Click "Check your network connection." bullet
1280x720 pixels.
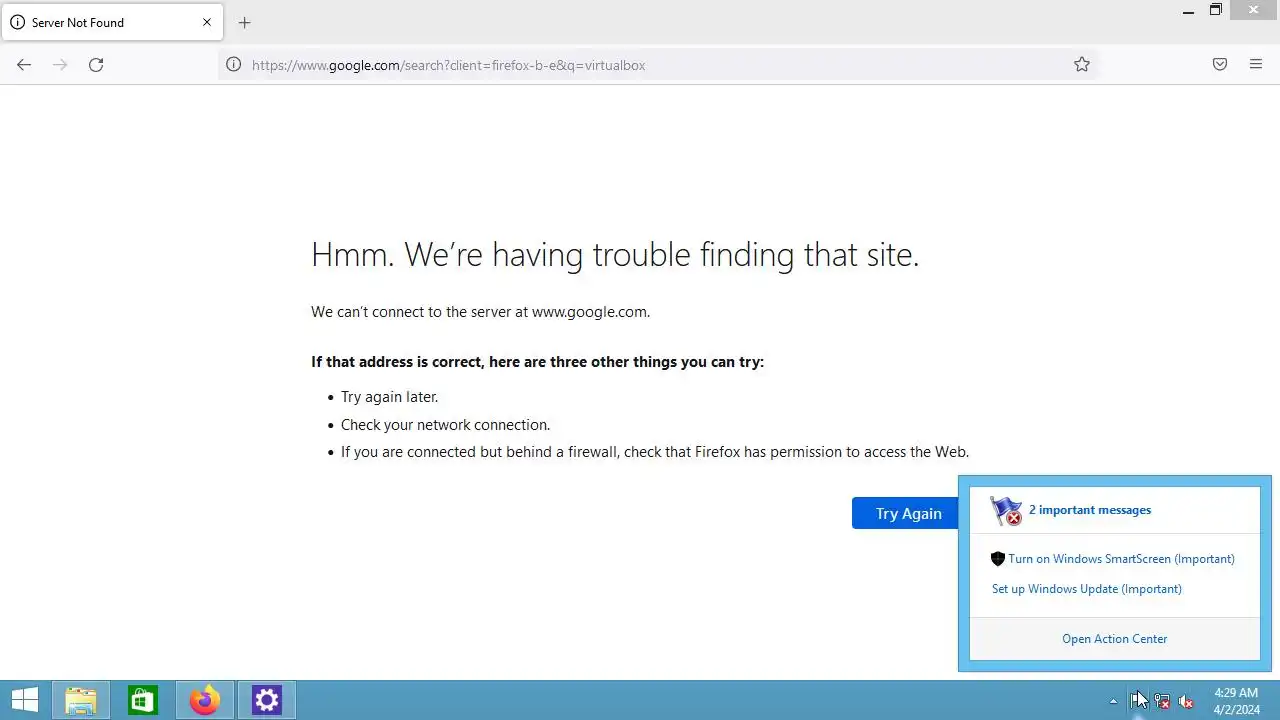tap(445, 425)
